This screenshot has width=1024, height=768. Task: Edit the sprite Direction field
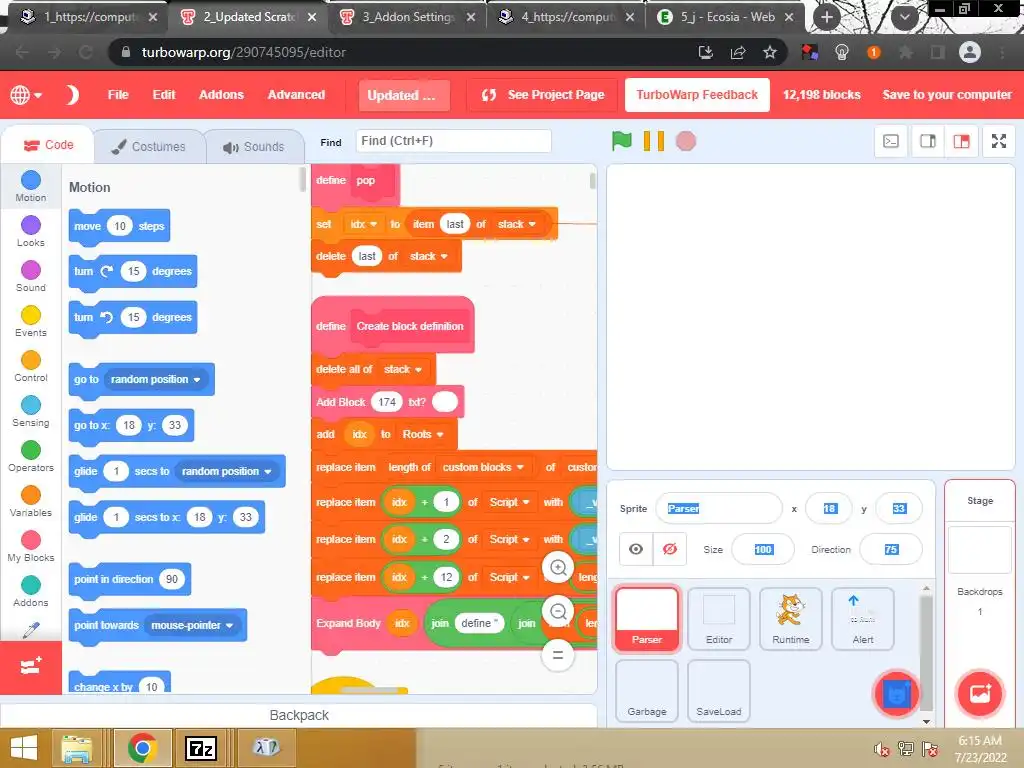click(x=891, y=549)
